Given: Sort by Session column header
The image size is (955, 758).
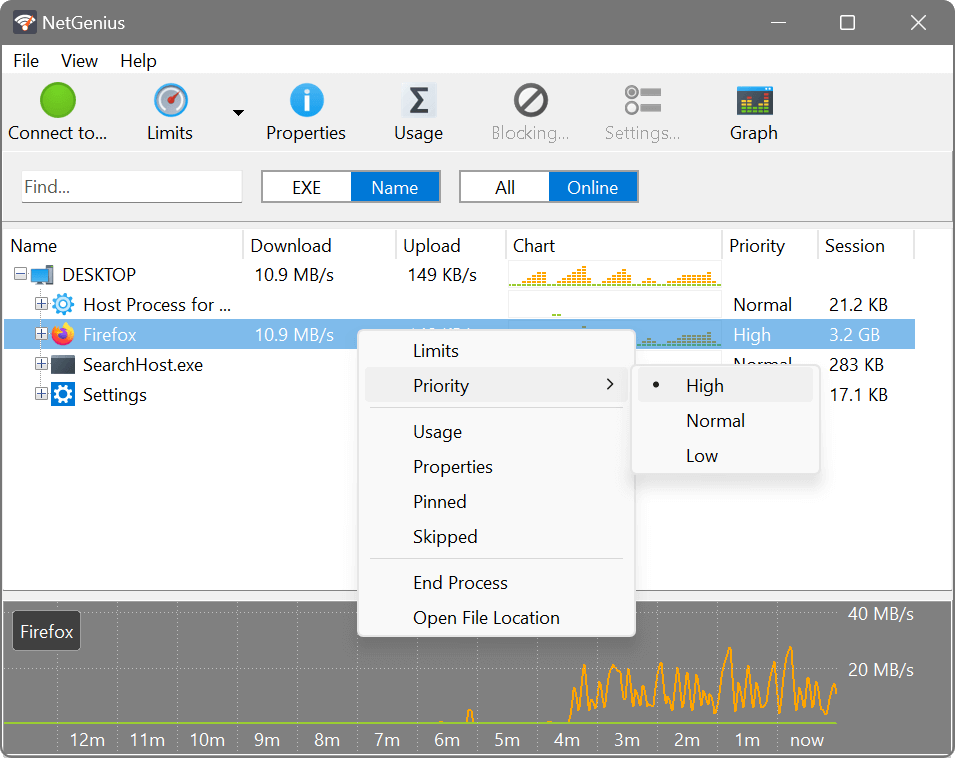Looking at the screenshot, I should (865, 246).
